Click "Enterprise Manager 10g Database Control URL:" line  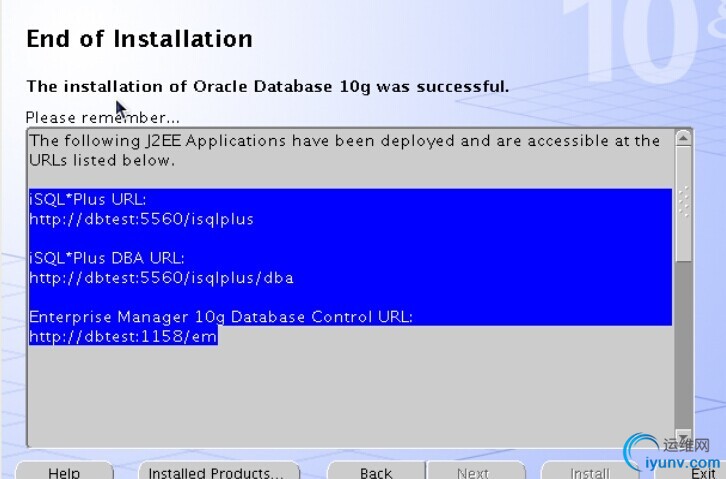pos(221,317)
